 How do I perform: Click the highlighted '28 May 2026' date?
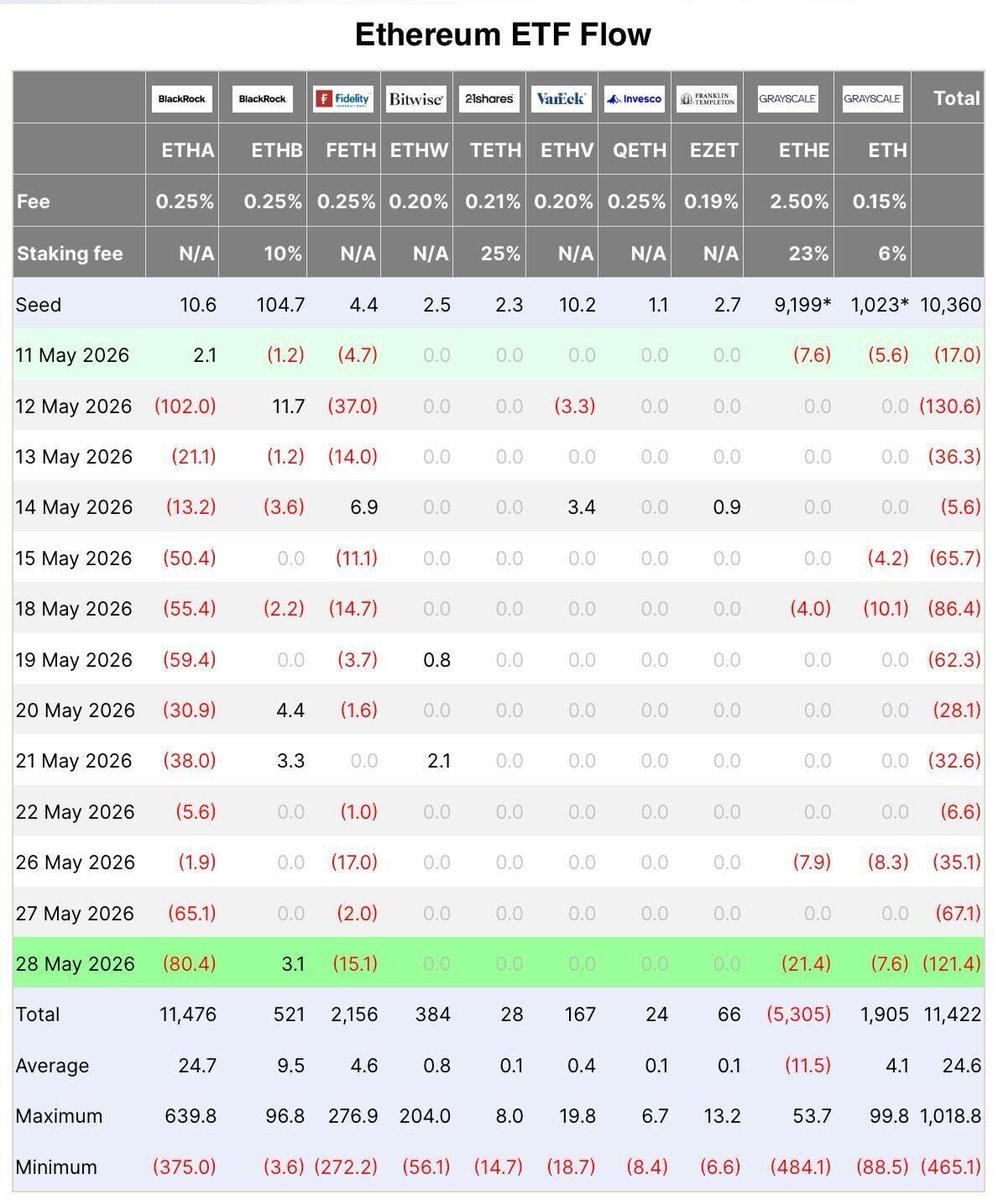pyautogui.click(x=74, y=964)
